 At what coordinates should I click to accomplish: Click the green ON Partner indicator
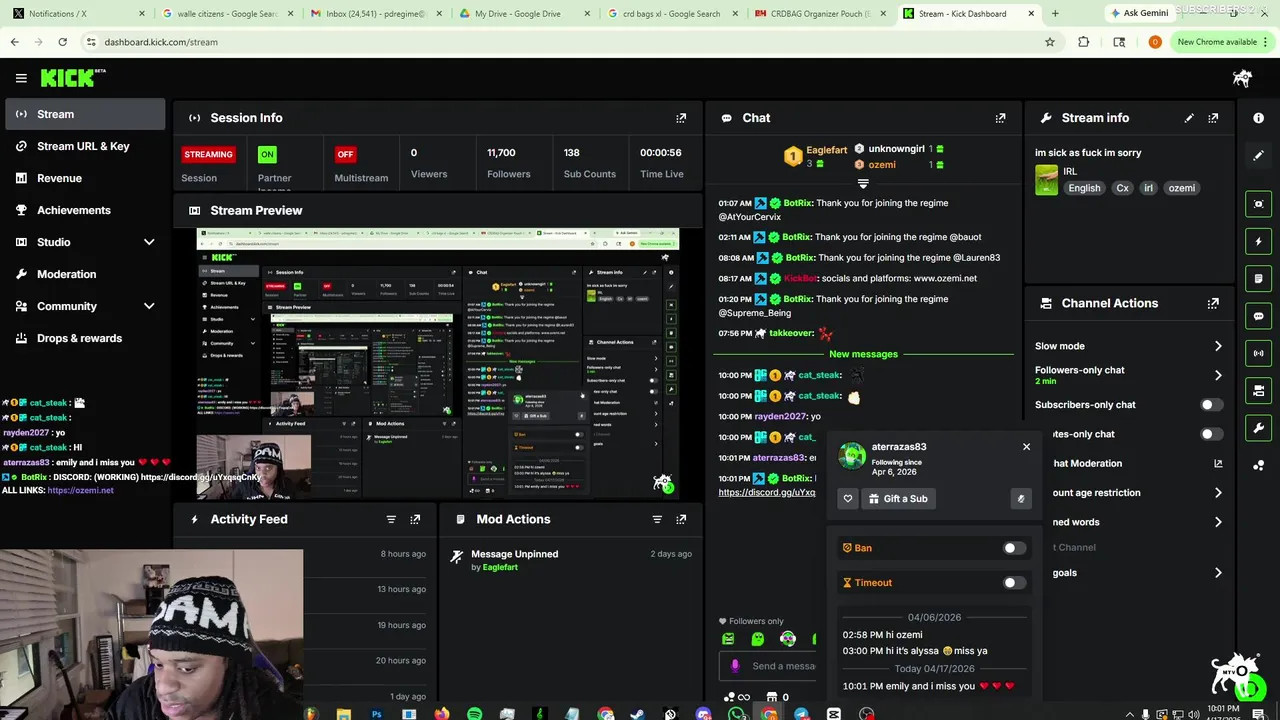pos(267,154)
